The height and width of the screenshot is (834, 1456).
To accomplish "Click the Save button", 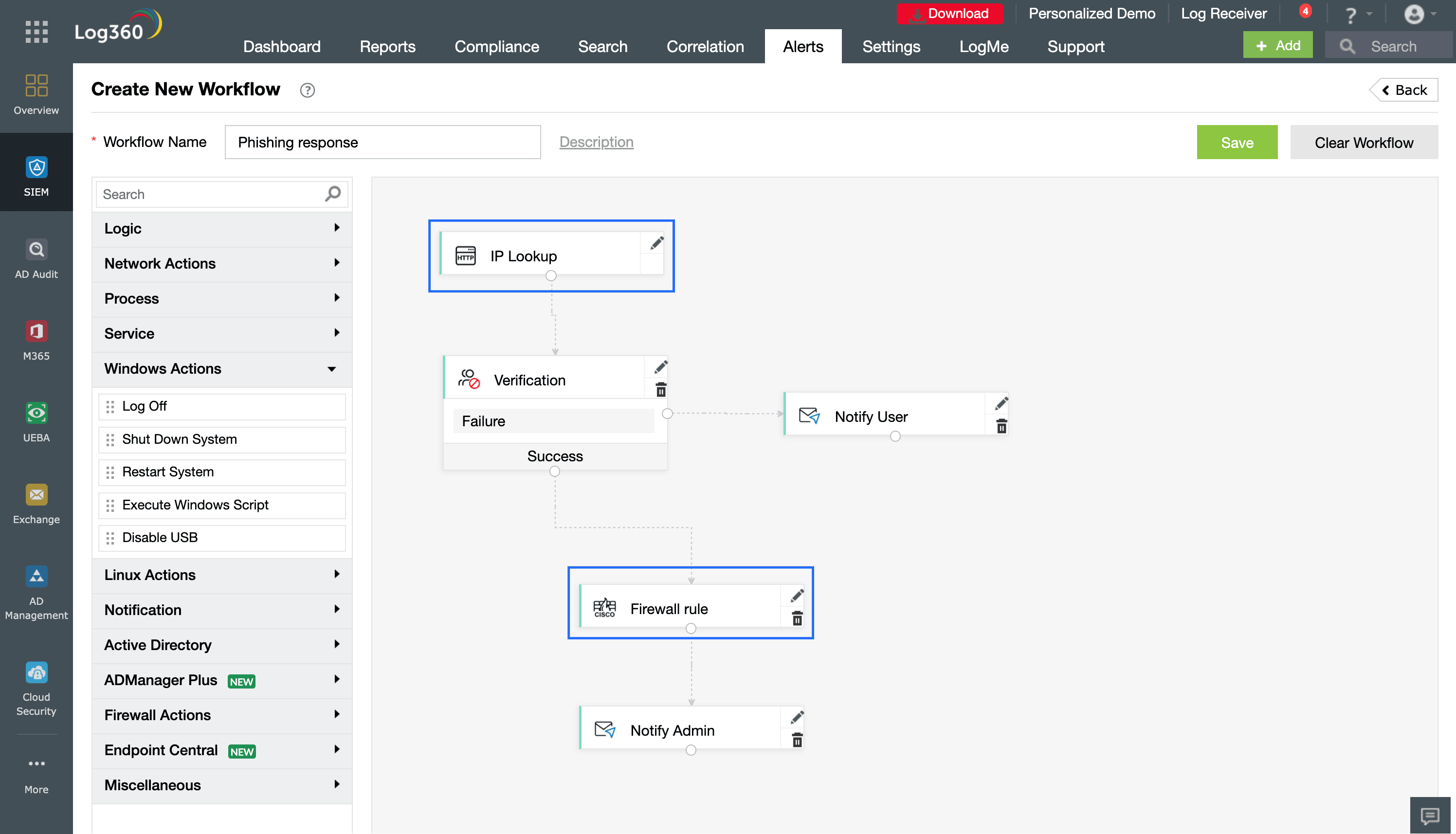I will [x=1237, y=142].
